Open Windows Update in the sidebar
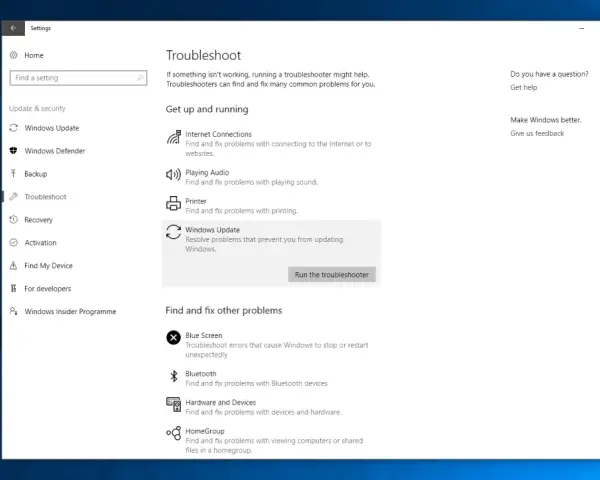Screen dimensions: 600x480 pyautogui.click(x=52, y=128)
